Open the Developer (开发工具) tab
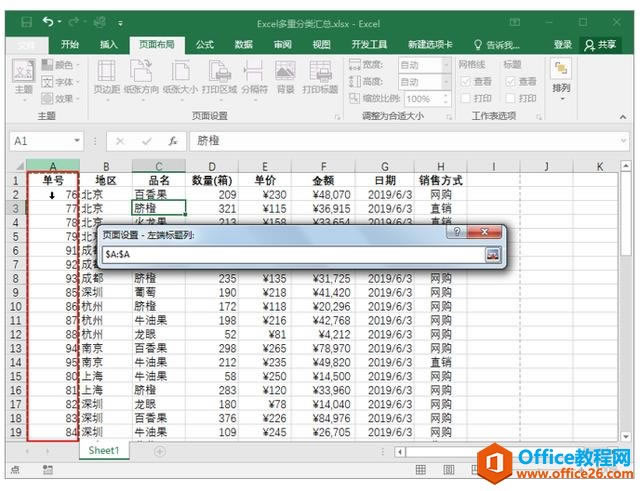Viewport: 640px width, 491px height. [x=369, y=44]
